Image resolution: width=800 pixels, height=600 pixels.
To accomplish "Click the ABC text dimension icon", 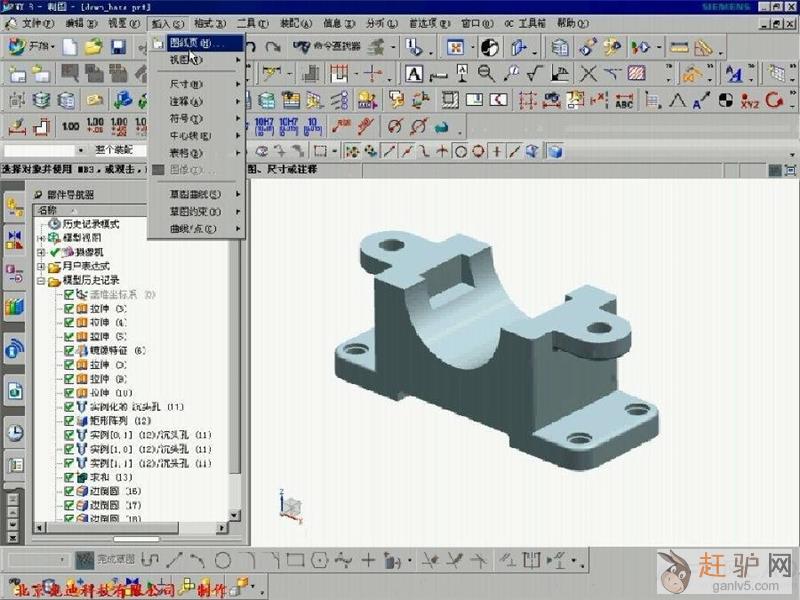I will click(x=624, y=100).
